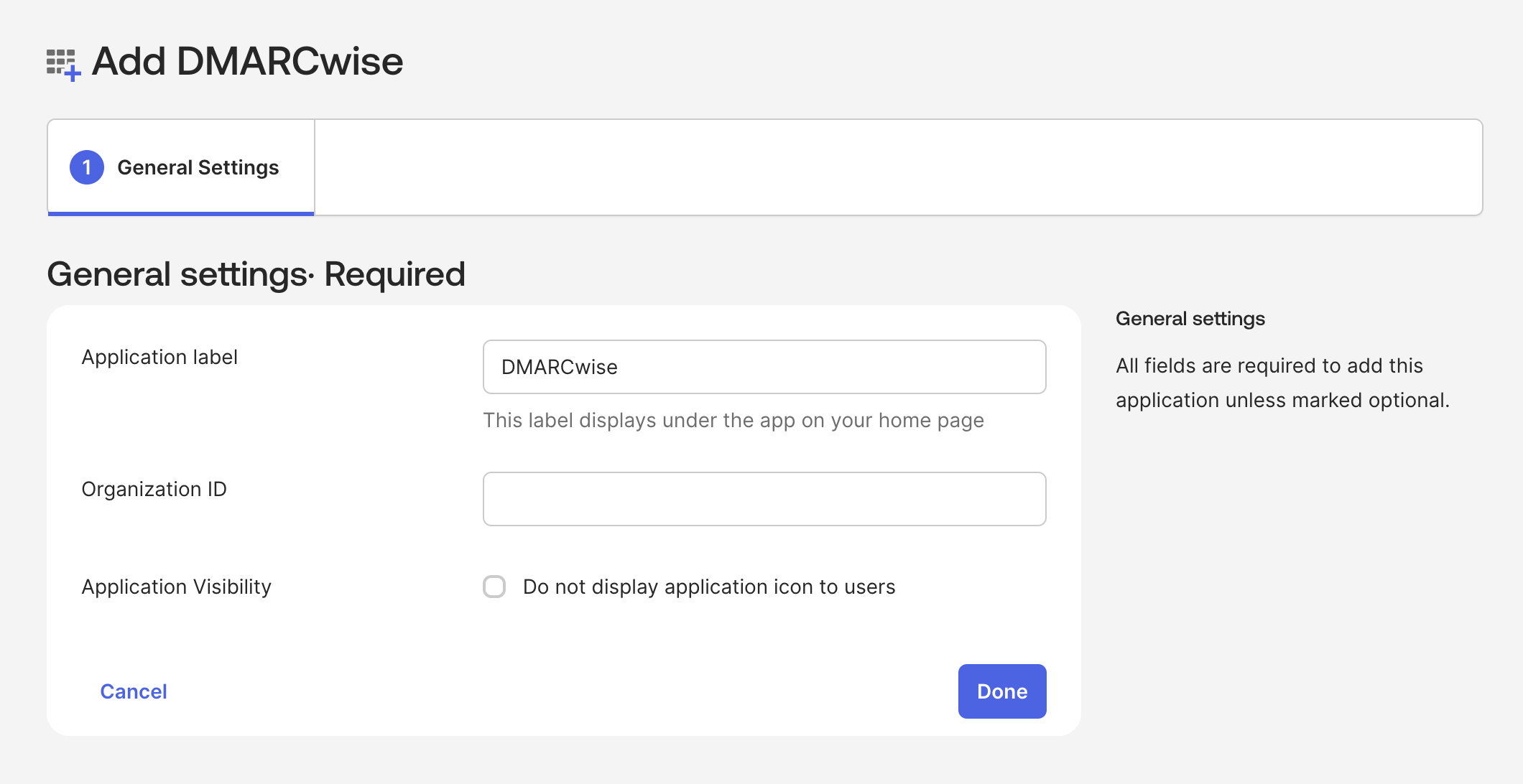Switch to the General Settings tab
The width and height of the screenshot is (1523, 784).
[x=180, y=167]
